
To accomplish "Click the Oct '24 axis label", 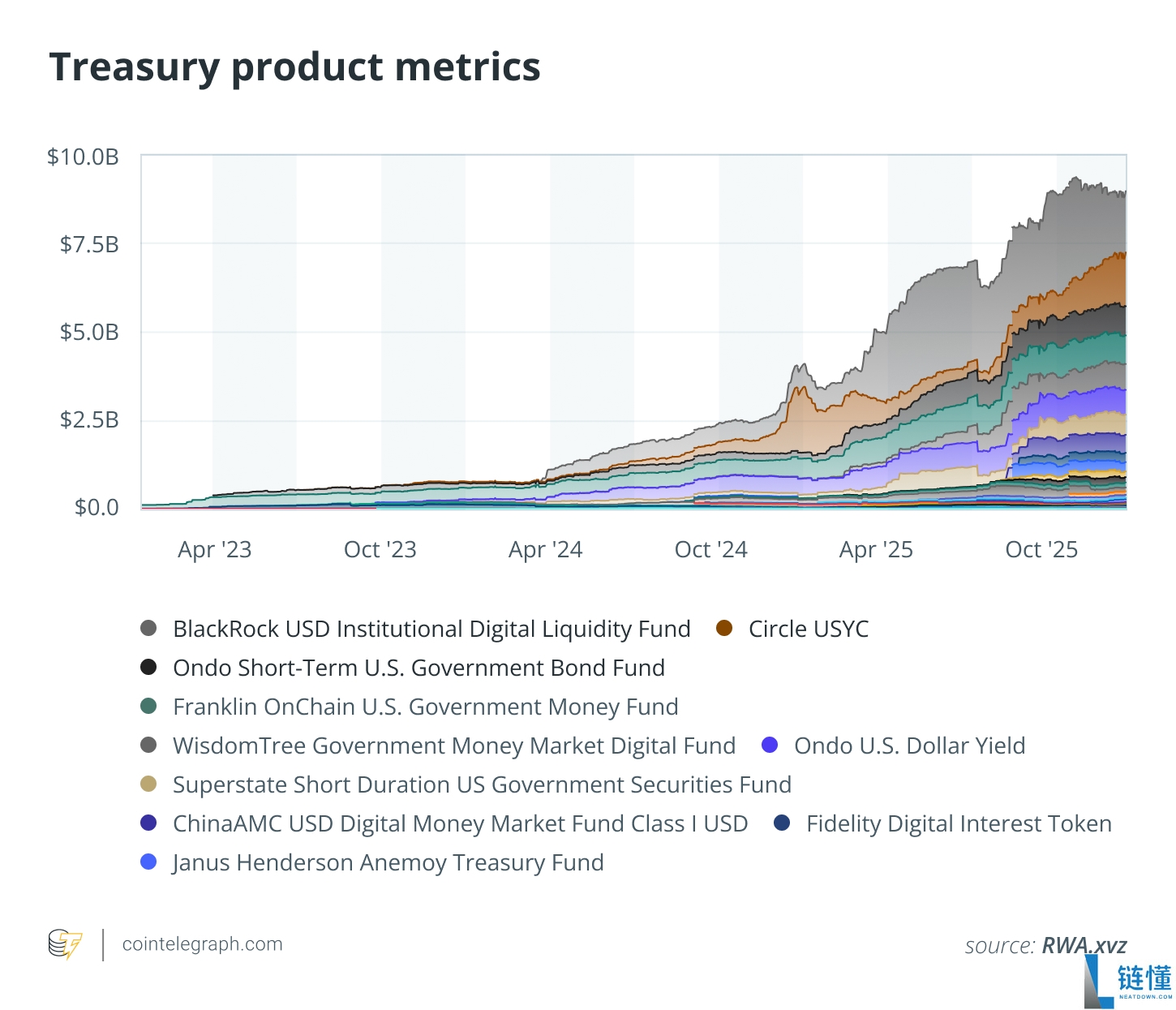I will coord(711,550).
